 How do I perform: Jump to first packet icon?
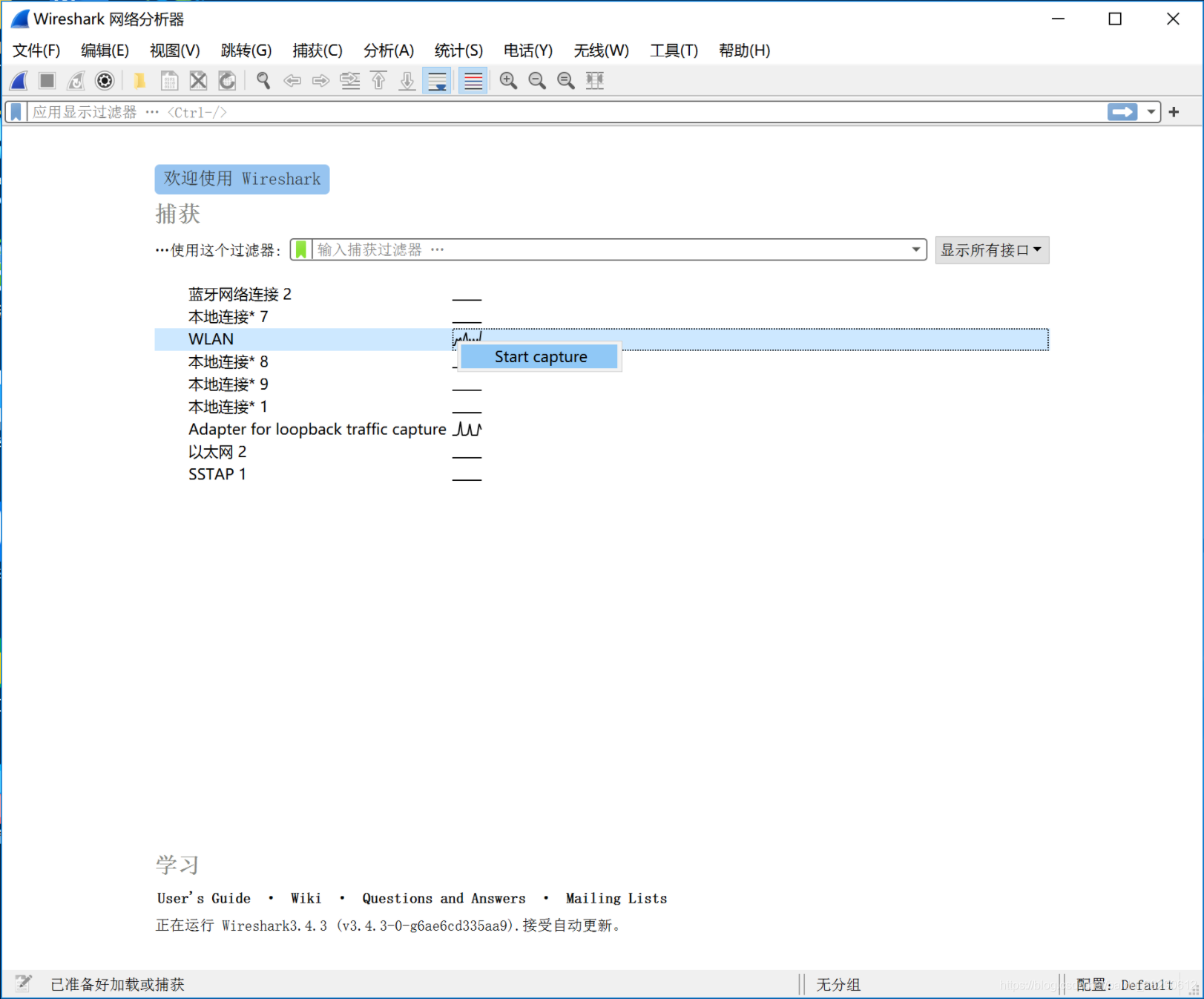(x=378, y=81)
